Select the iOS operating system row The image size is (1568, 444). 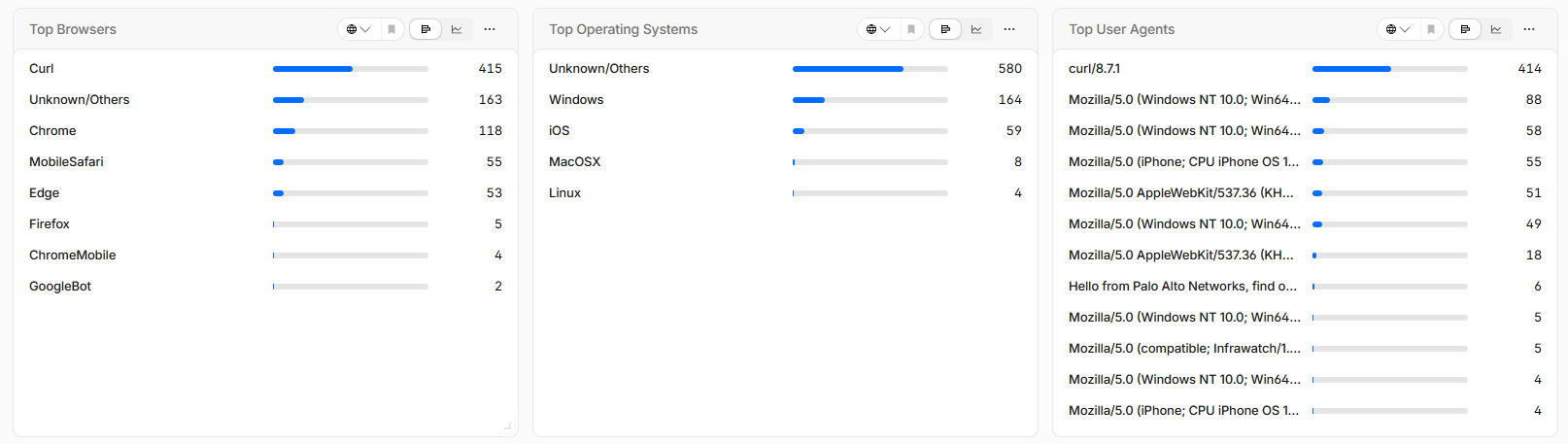coord(785,131)
